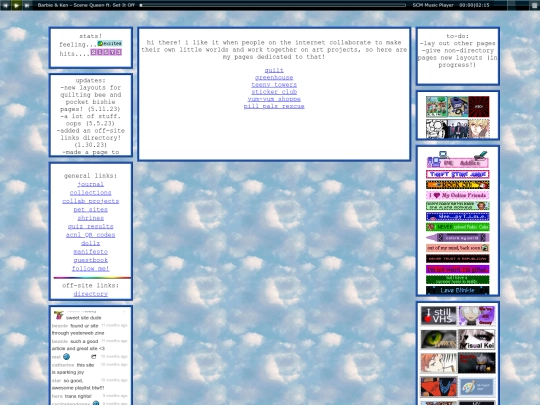The image size is (540, 405).
Task: Click I love My Online Friends blinkie
Action: [458, 195]
